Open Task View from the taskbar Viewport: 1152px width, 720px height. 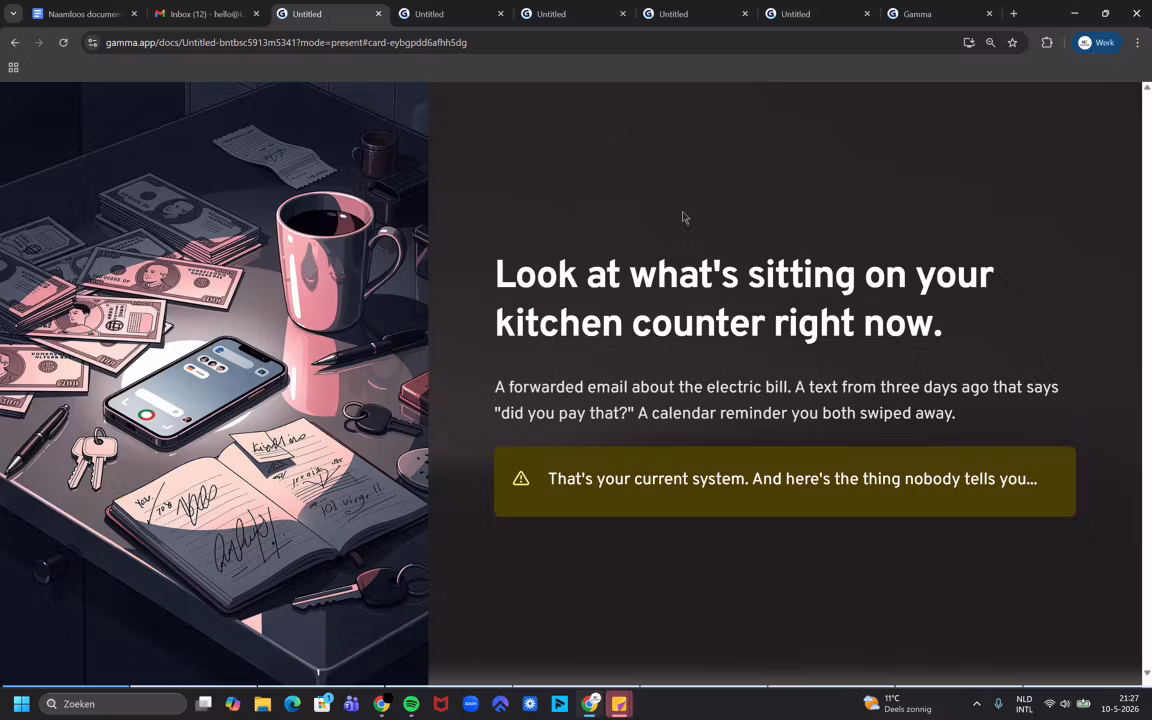[204, 704]
